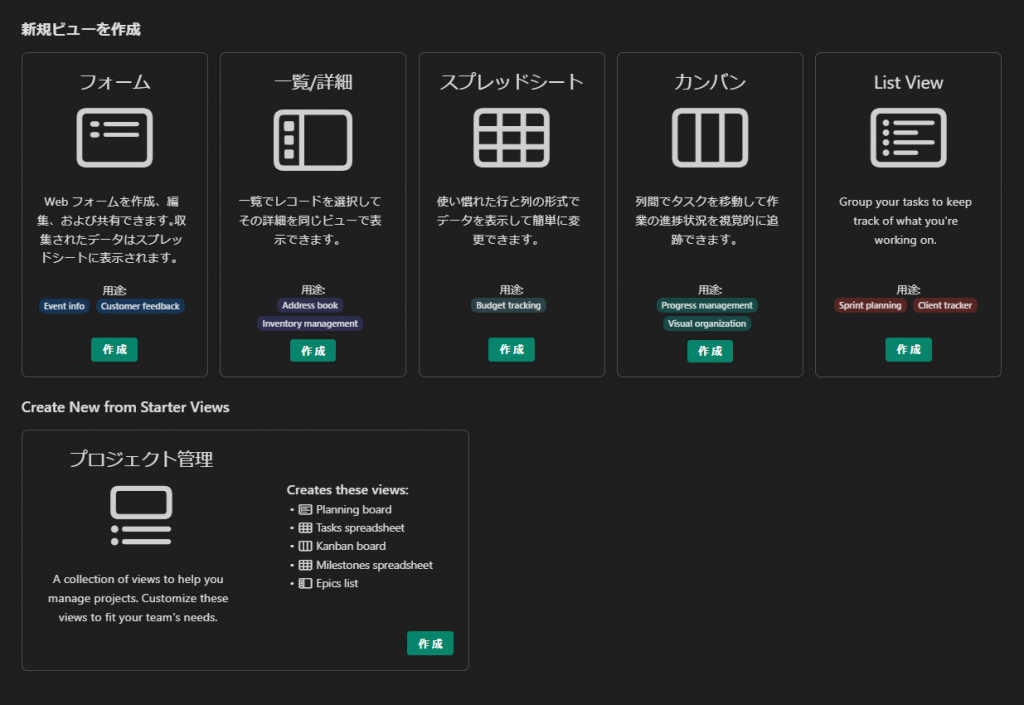Click the Event info tag
Image resolution: width=1024 pixels, height=705 pixels.
point(64,306)
